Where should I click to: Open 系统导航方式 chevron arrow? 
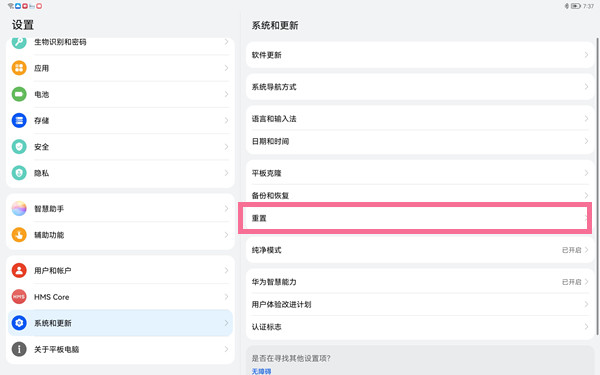586,87
